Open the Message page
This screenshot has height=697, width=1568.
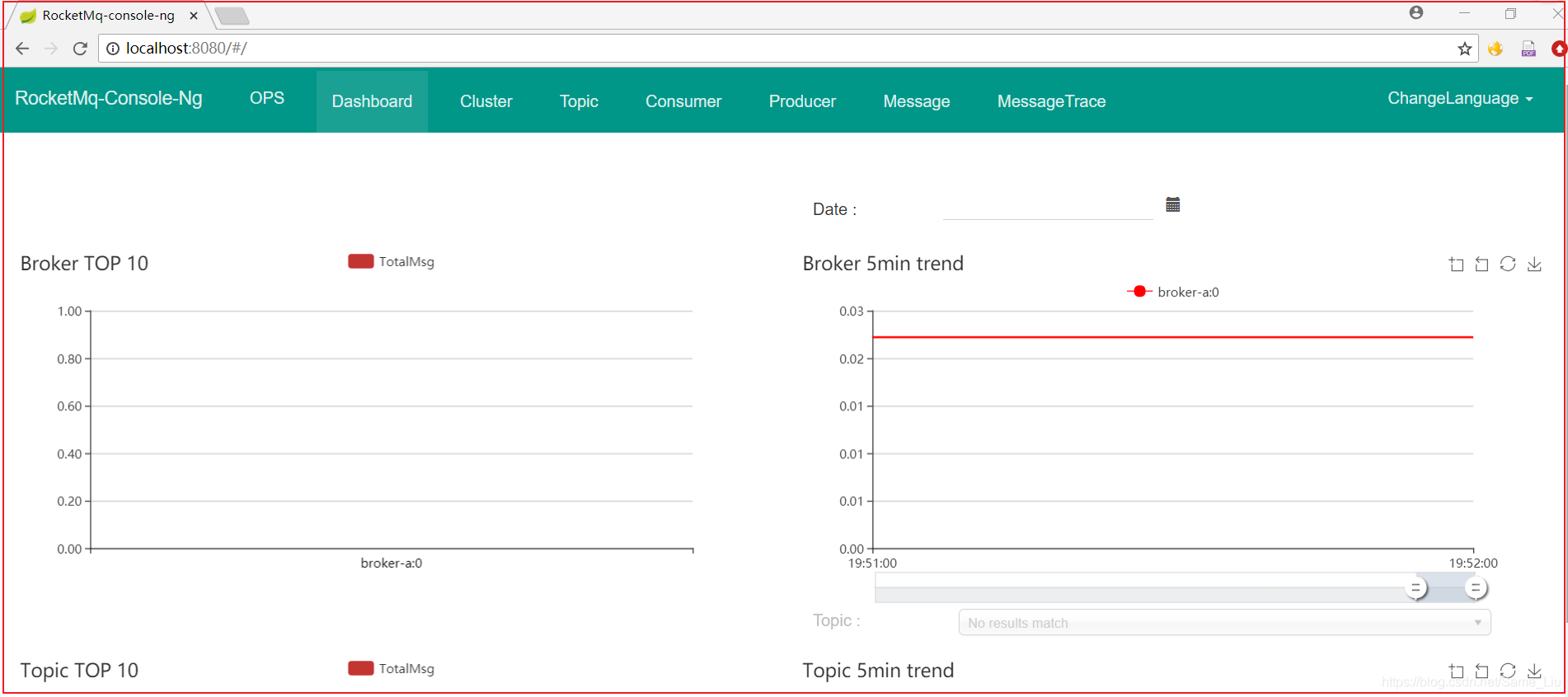click(x=917, y=101)
